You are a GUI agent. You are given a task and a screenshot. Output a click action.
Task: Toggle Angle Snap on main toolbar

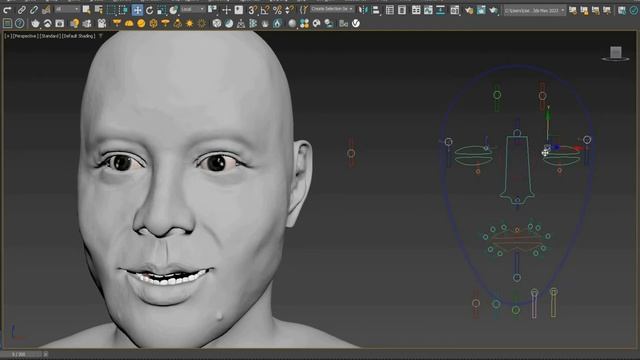point(265,10)
